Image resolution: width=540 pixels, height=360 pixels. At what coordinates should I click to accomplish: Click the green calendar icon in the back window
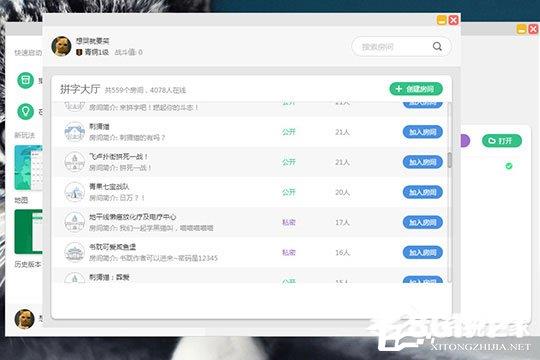click(x=25, y=80)
